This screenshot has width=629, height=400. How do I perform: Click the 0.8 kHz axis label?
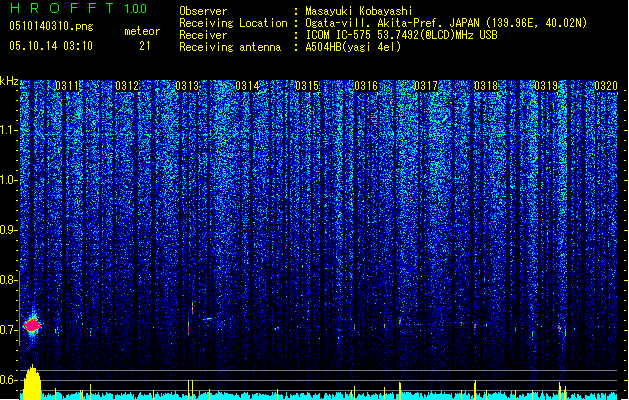click(9, 280)
